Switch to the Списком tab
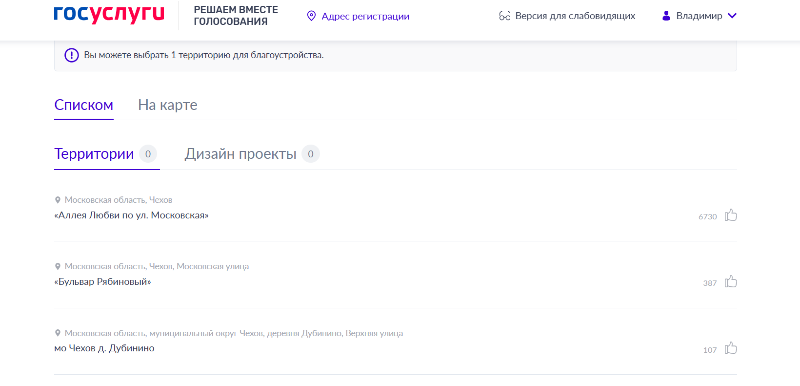 (84, 105)
